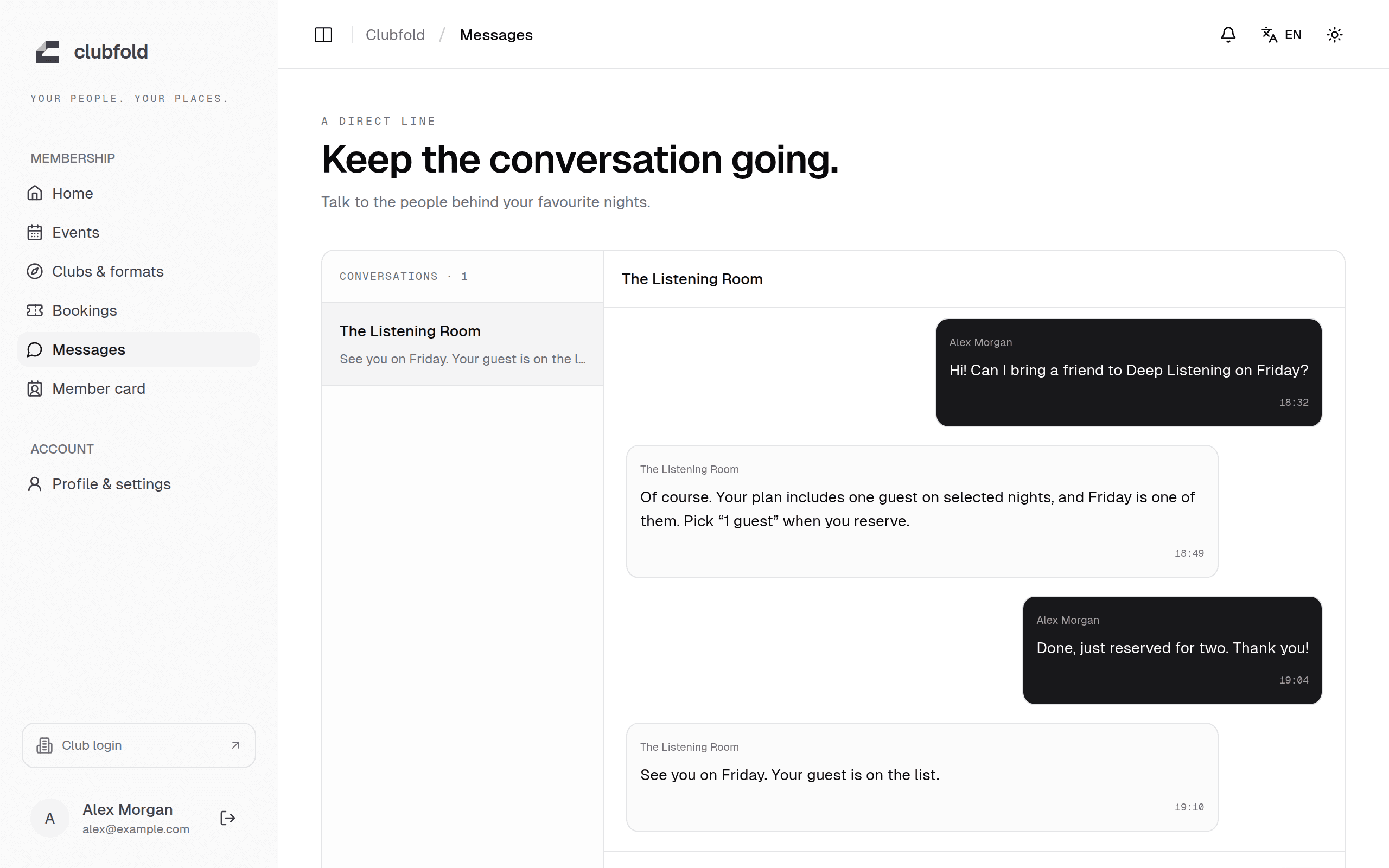Go to Home in the sidebar
The height and width of the screenshot is (868, 1389).
click(x=139, y=193)
